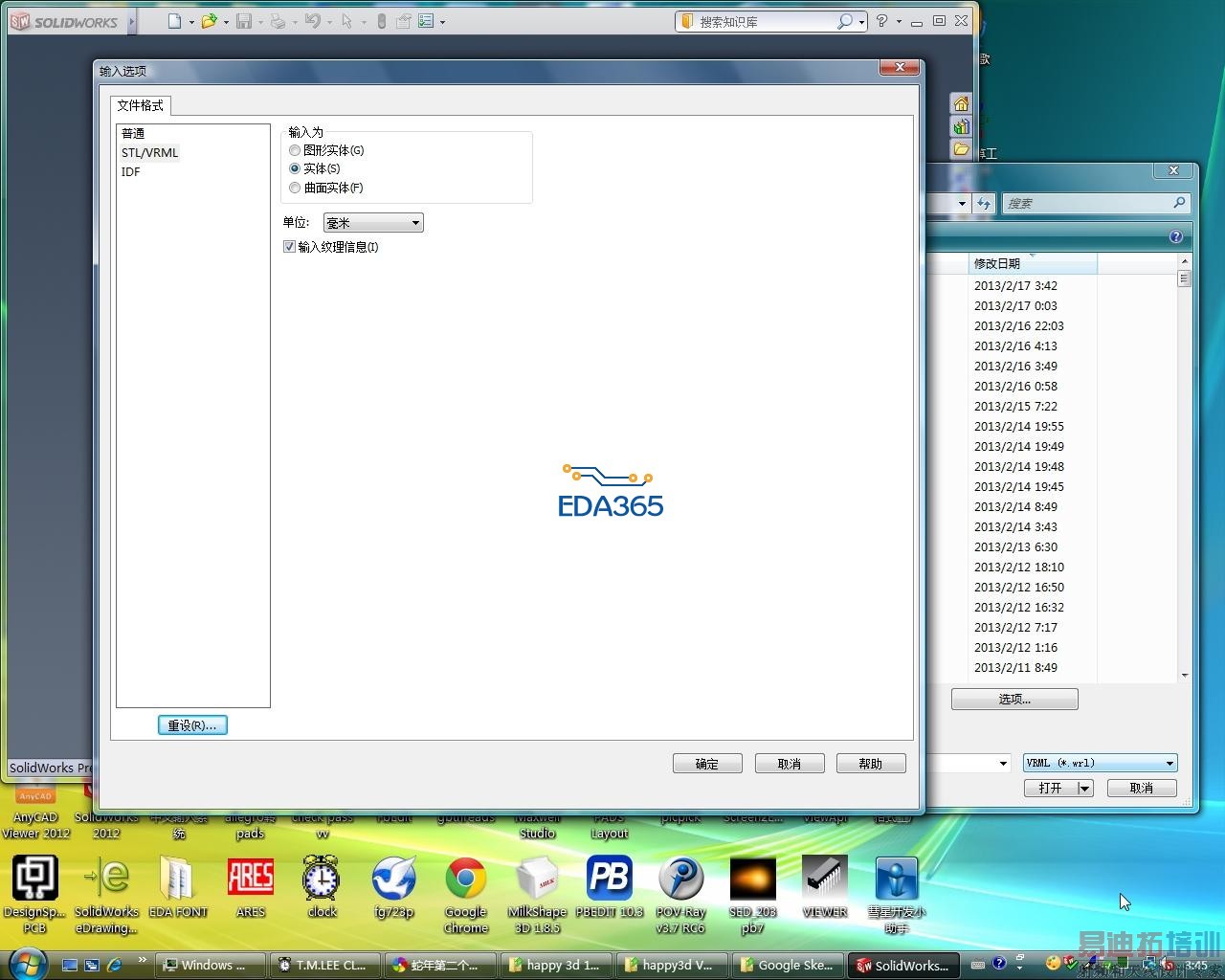The image size is (1225, 980).
Task: Click the SolidWorks Resources home icon
Action: coord(961,103)
